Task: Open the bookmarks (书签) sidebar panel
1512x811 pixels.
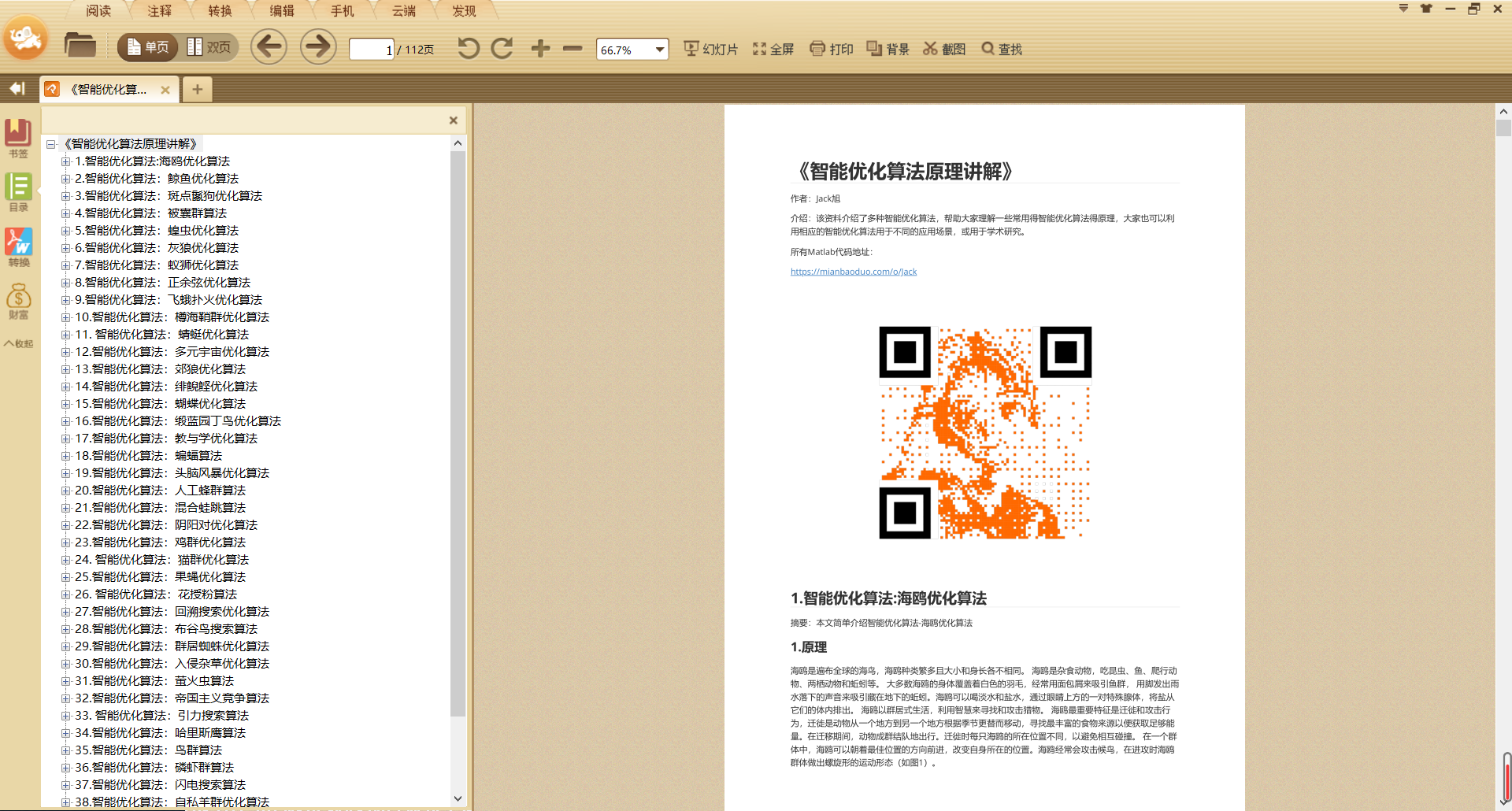Action: 18,139
